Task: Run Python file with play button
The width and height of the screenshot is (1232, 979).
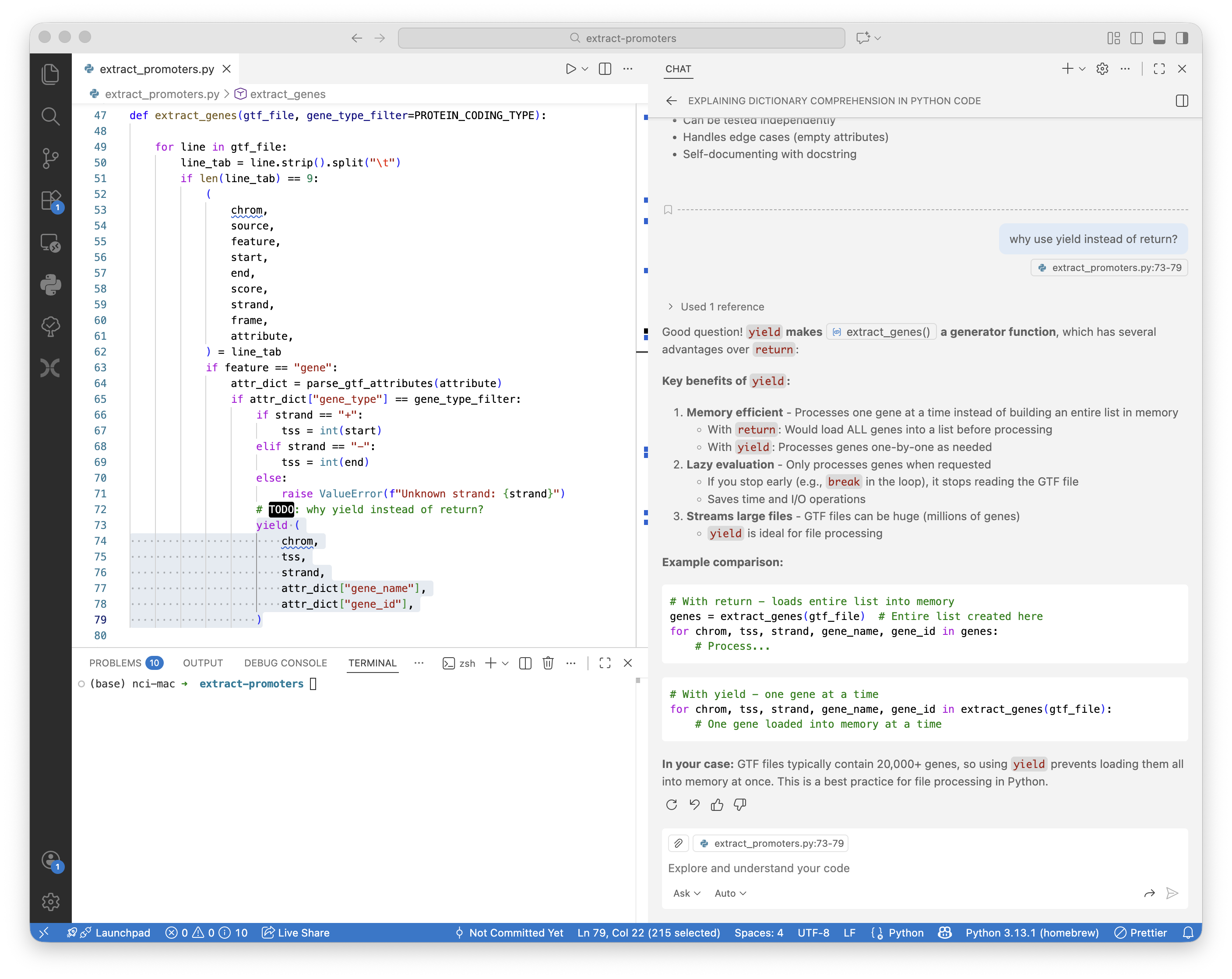Action: click(570, 69)
